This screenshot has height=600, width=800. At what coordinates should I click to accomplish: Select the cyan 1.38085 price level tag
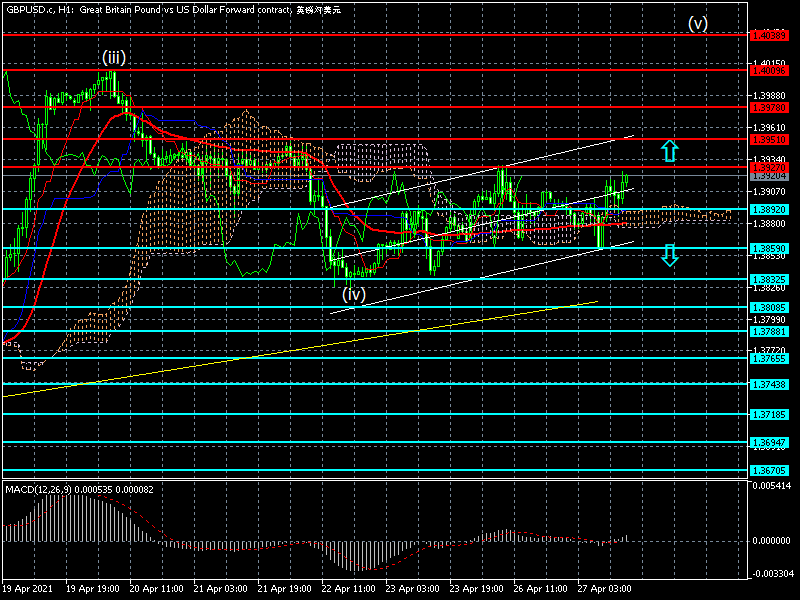click(x=769, y=307)
